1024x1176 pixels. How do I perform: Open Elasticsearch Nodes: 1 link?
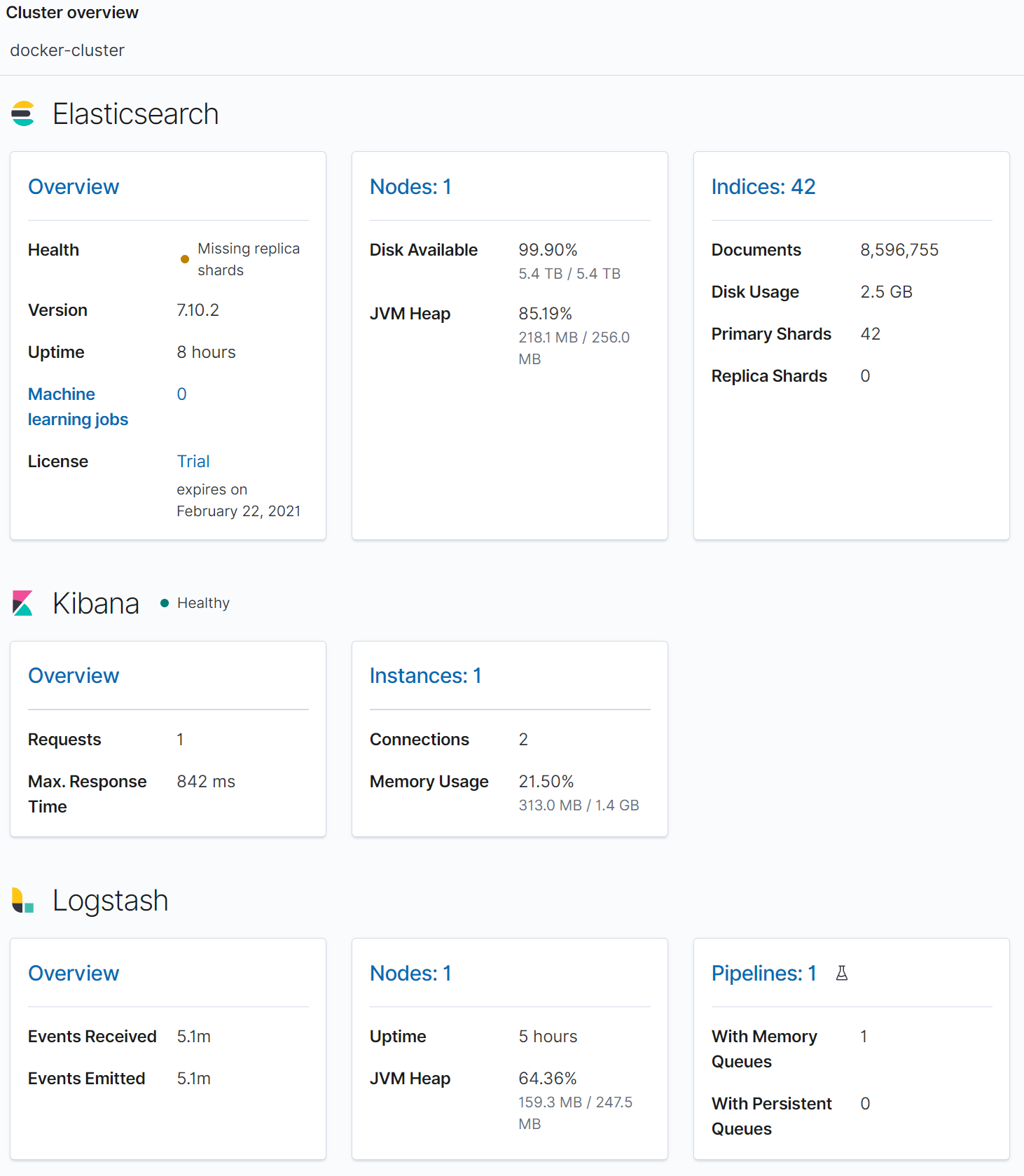point(410,187)
